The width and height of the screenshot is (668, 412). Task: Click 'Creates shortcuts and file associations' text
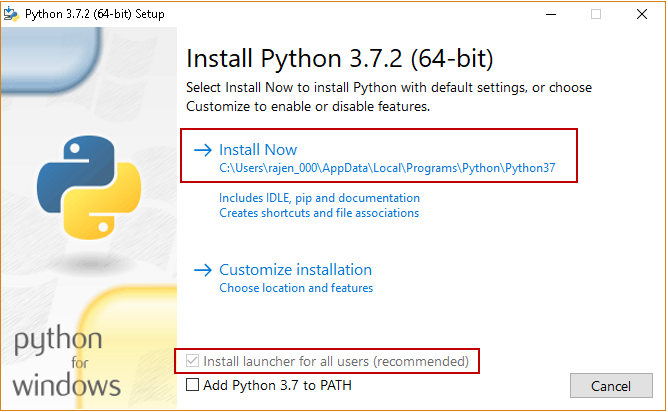pos(319,213)
